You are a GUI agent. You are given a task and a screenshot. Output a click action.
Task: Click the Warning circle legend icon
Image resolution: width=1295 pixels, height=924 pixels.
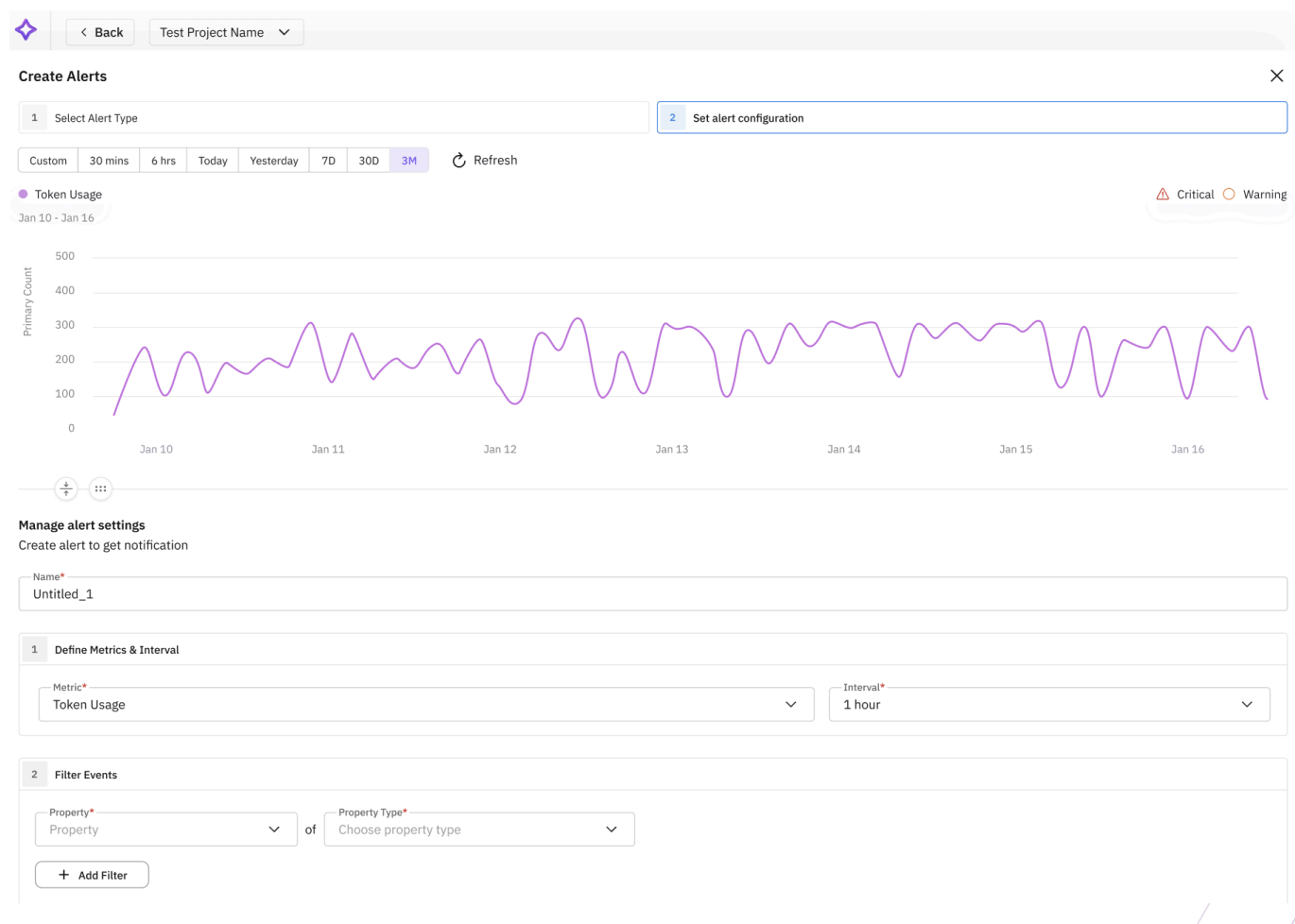click(1229, 194)
